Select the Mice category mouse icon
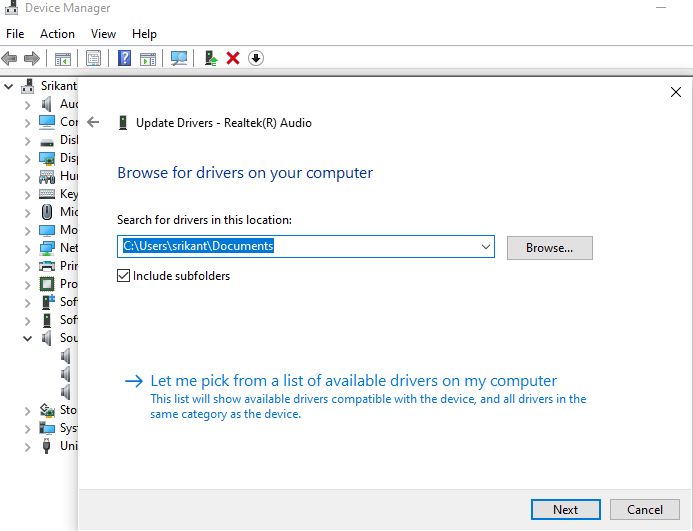The image size is (693, 531). click(x=47, y=212)
